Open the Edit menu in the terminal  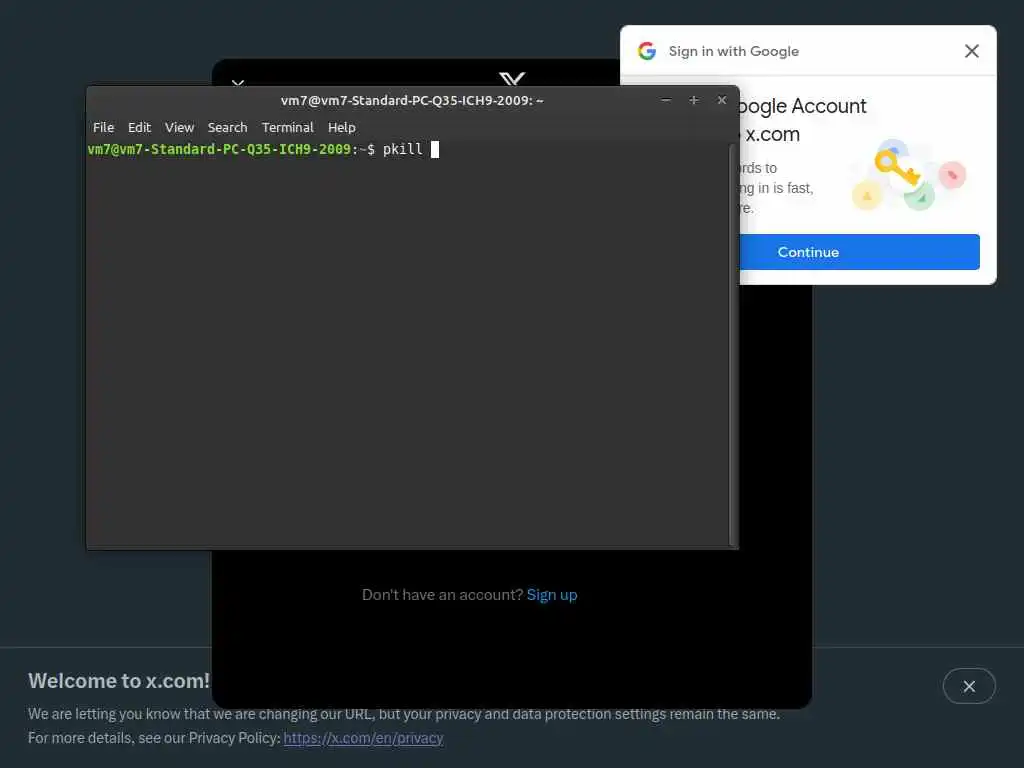pyautogui.click(x=139, y=127)
